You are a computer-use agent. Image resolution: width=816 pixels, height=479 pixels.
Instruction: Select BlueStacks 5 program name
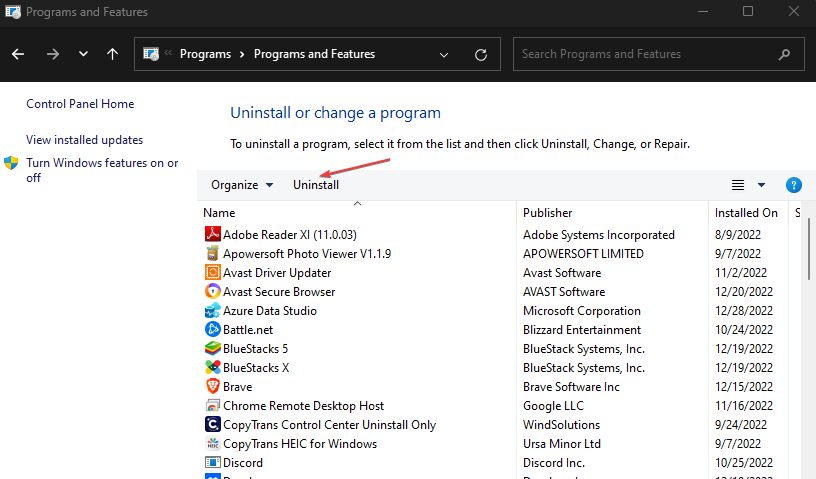(x=256, y=349)
